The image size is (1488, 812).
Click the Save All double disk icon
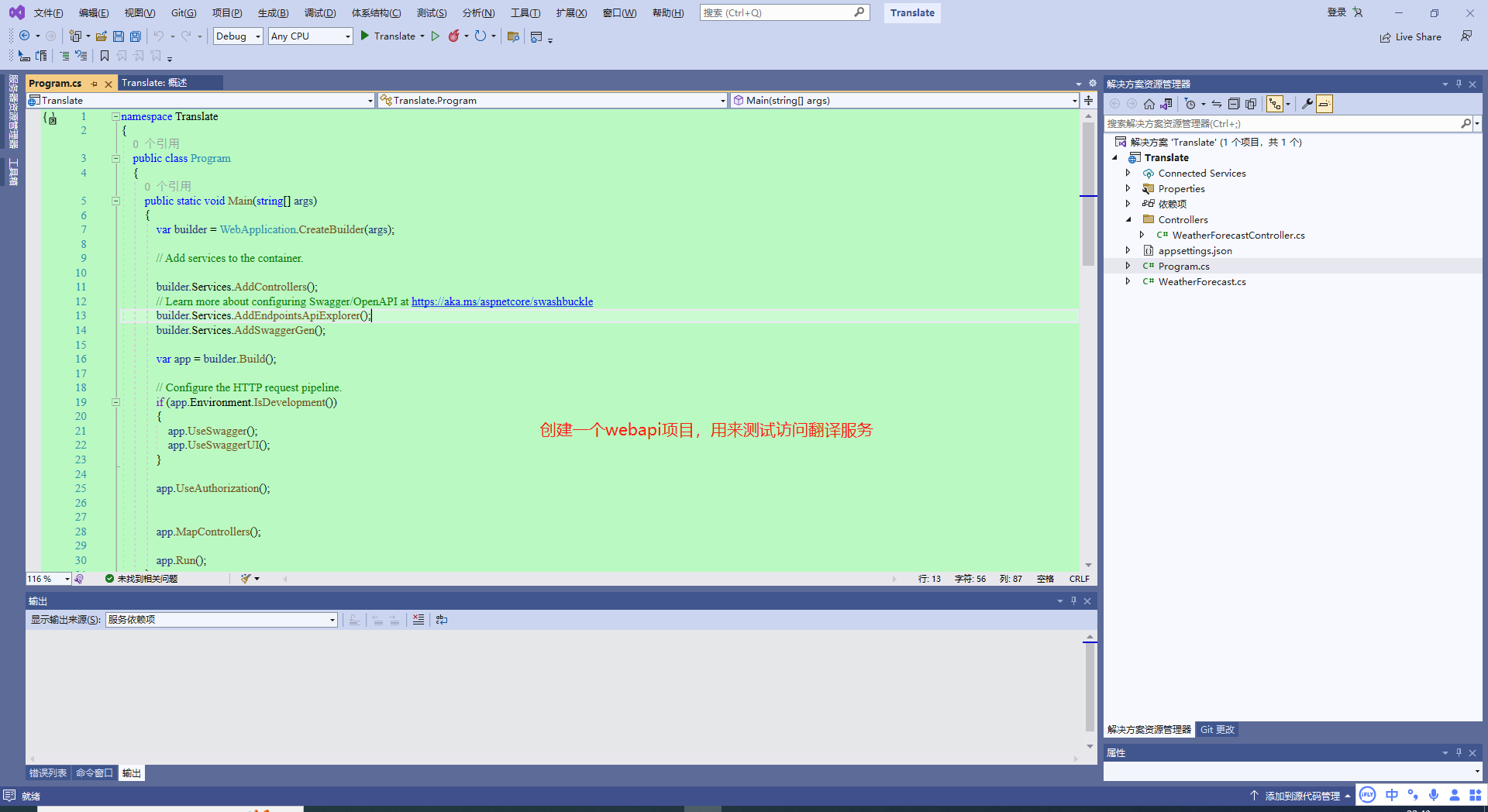136,36
